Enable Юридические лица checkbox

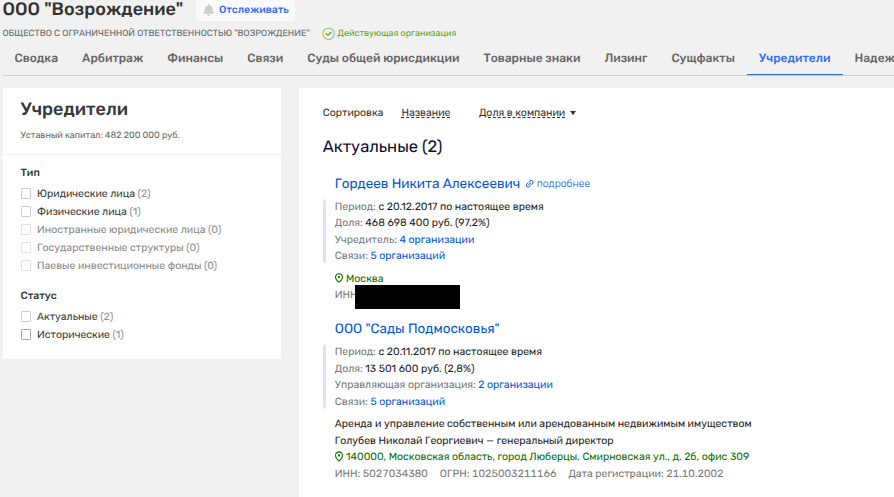coord(26,193)
